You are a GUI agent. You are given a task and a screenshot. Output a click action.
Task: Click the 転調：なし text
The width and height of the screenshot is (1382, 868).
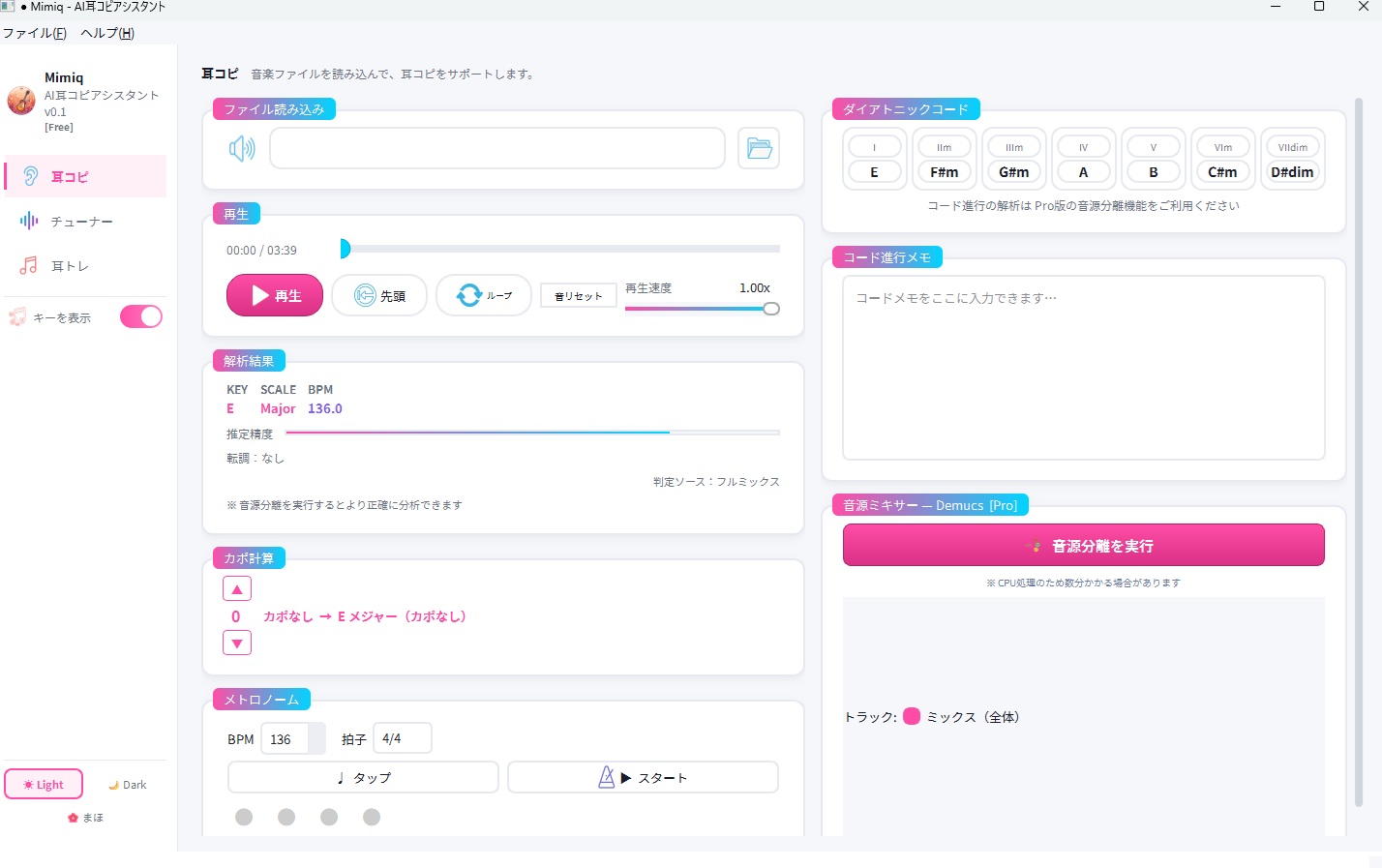(255, 459)
